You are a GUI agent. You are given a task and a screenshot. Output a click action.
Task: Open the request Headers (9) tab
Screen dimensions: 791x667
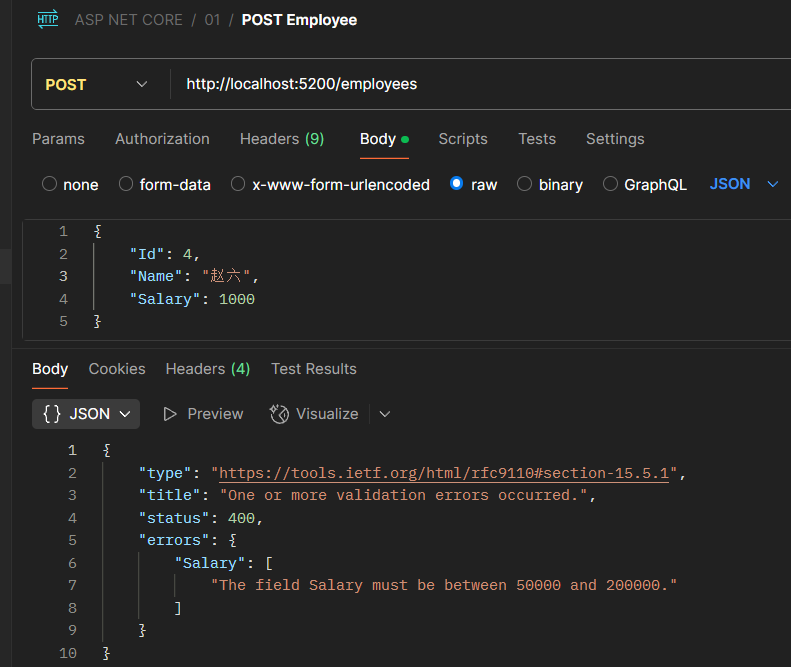[282, 139]
